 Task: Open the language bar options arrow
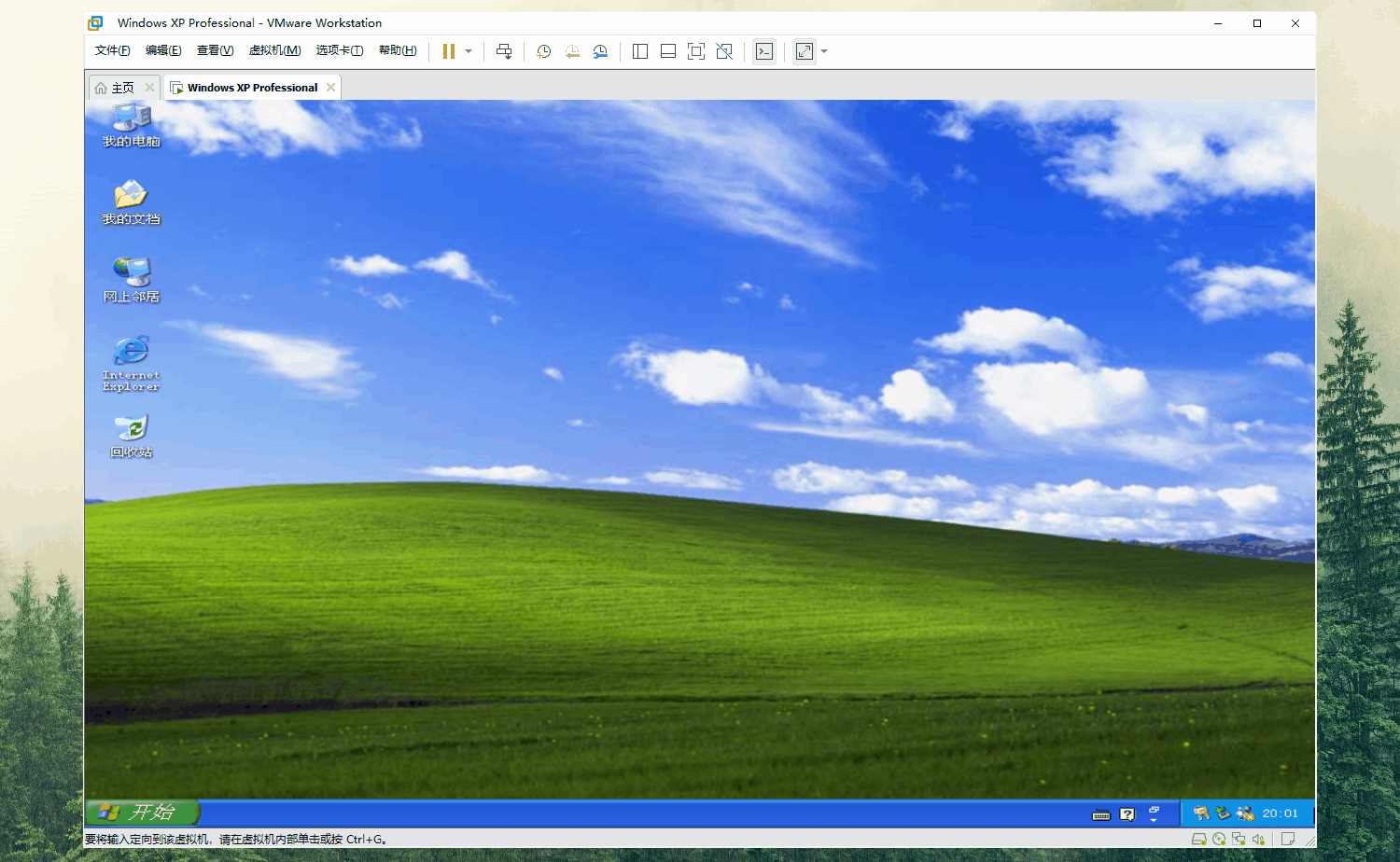[1154, 820]
